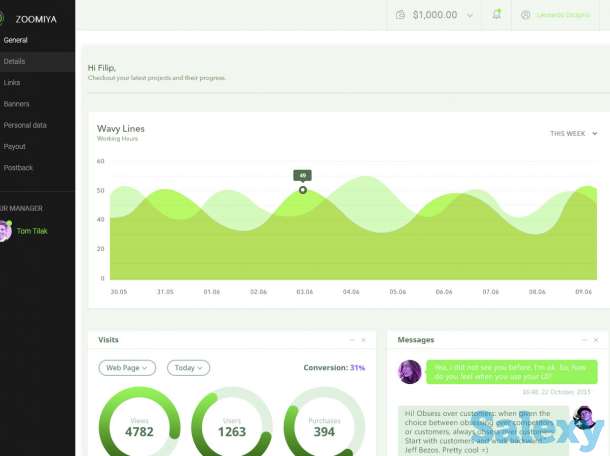610x456 pixels.
Task: Click the message sender avatar on right
Action: click(x=584, y=417)
